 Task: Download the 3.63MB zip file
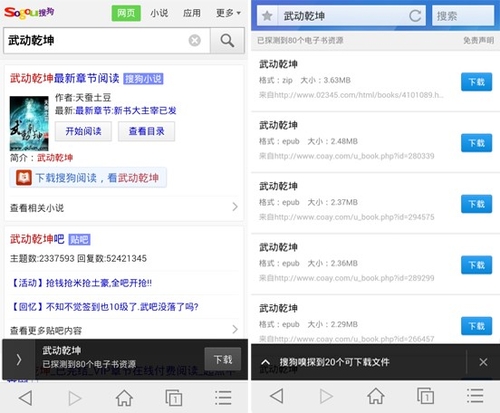(476, 82)
